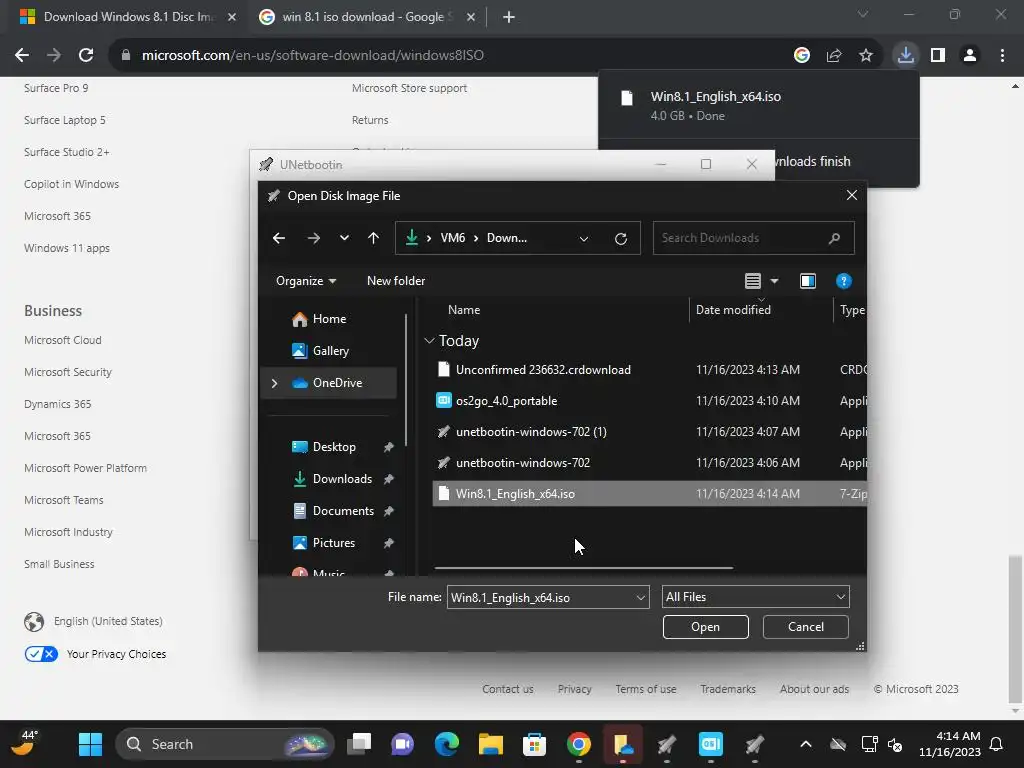Image resolution: width=1024 pixels, height=768 pixels.
Task: Go back in Chrome browser
Action: click(22, 56)
